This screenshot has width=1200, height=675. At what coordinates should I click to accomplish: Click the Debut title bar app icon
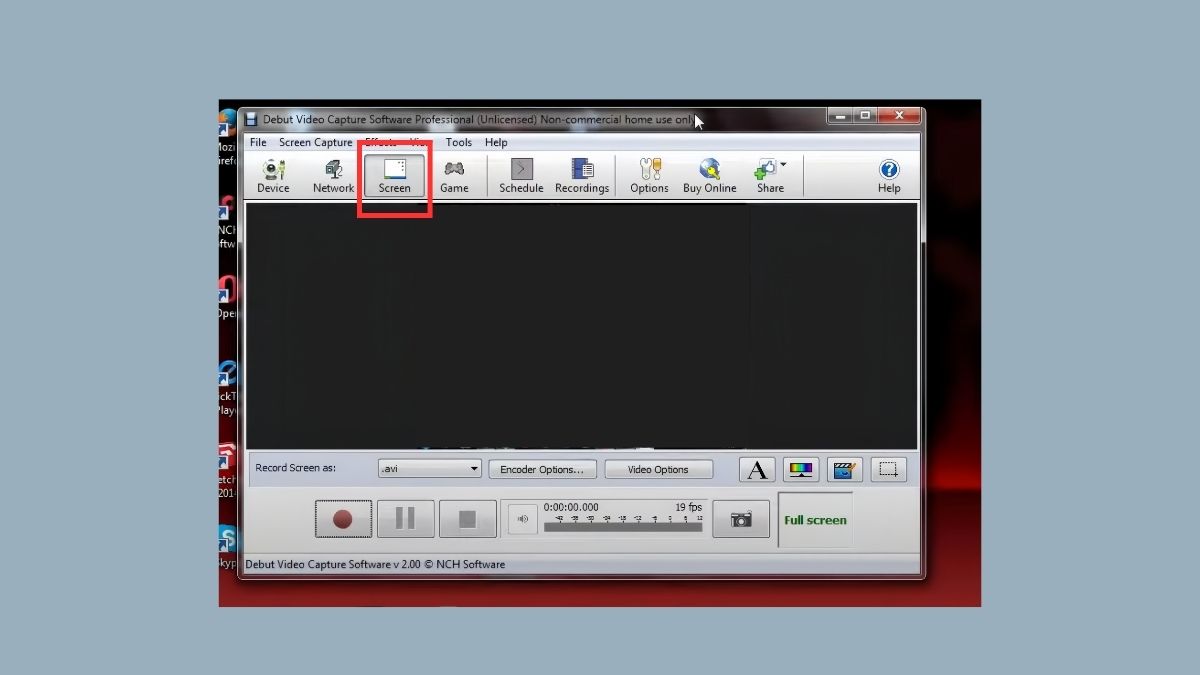coord(252,119)
